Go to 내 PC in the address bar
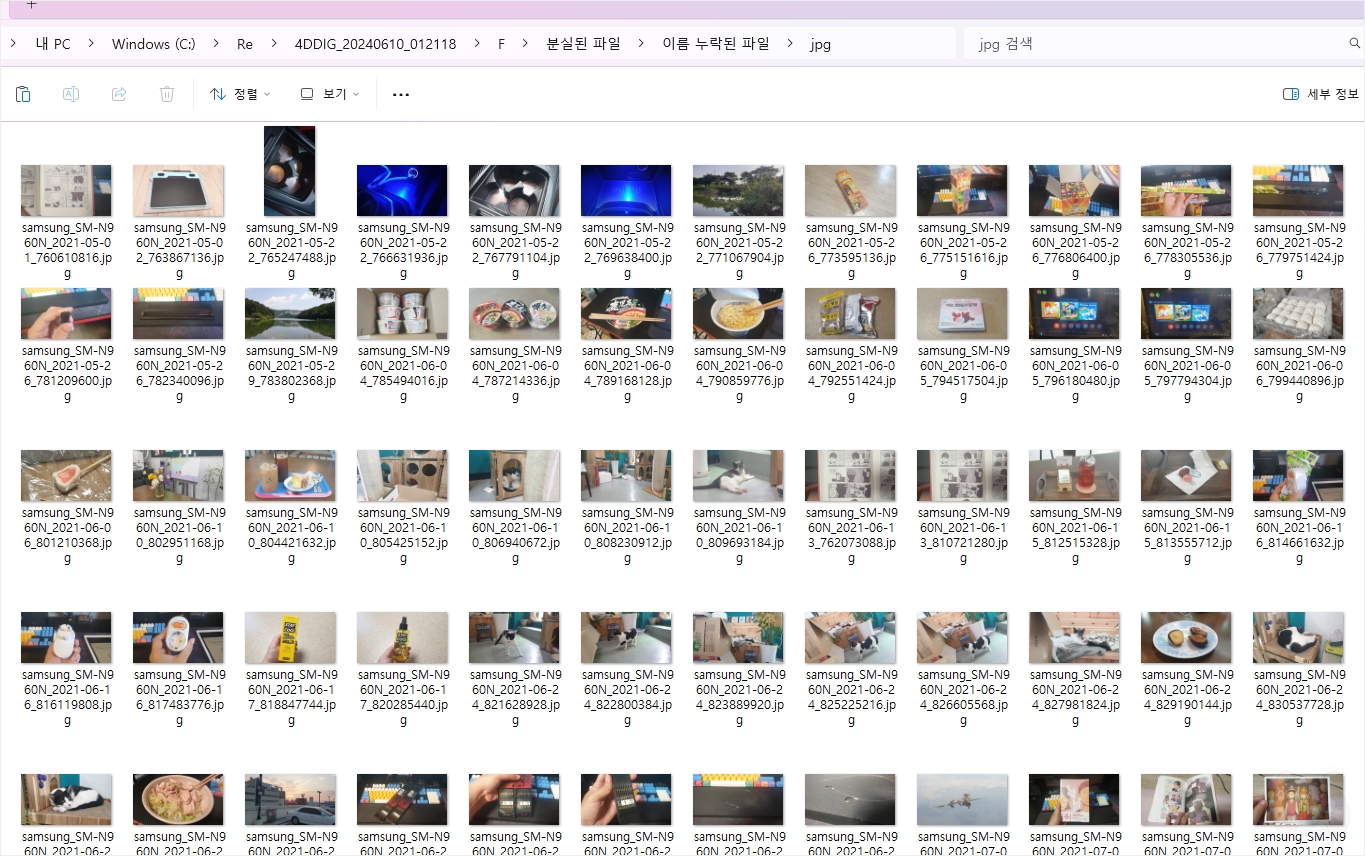Screen dimensions: 1365x856 point(53,44)
